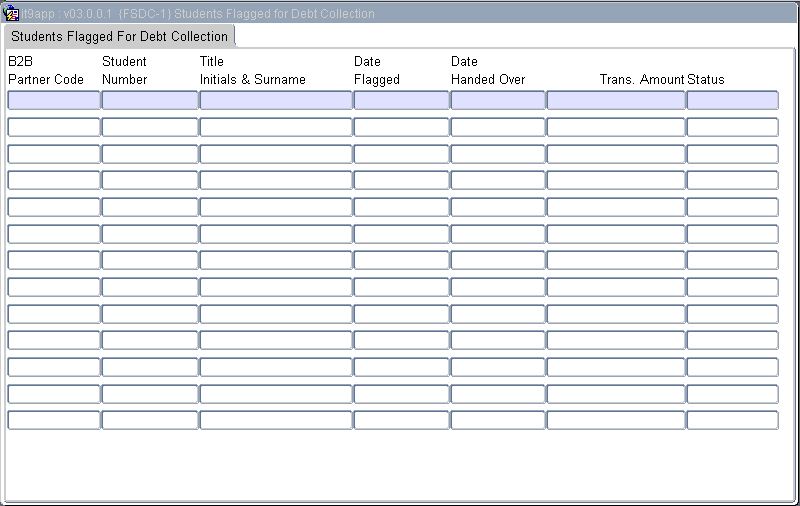
Task: Focus the third row Date Flagged field
Action: [401, 154]
